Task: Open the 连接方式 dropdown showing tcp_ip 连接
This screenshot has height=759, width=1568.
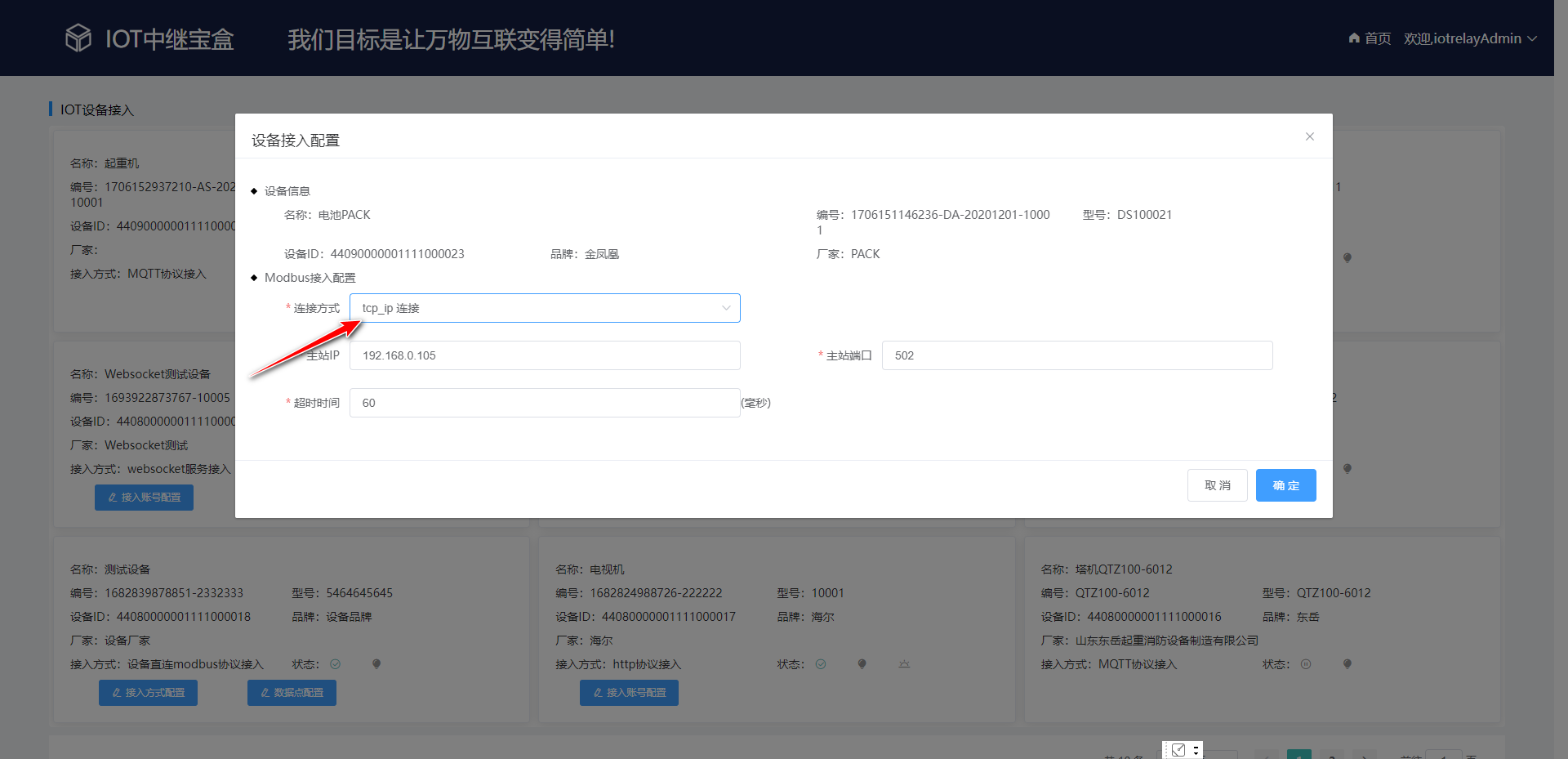Action: (545, 308)
